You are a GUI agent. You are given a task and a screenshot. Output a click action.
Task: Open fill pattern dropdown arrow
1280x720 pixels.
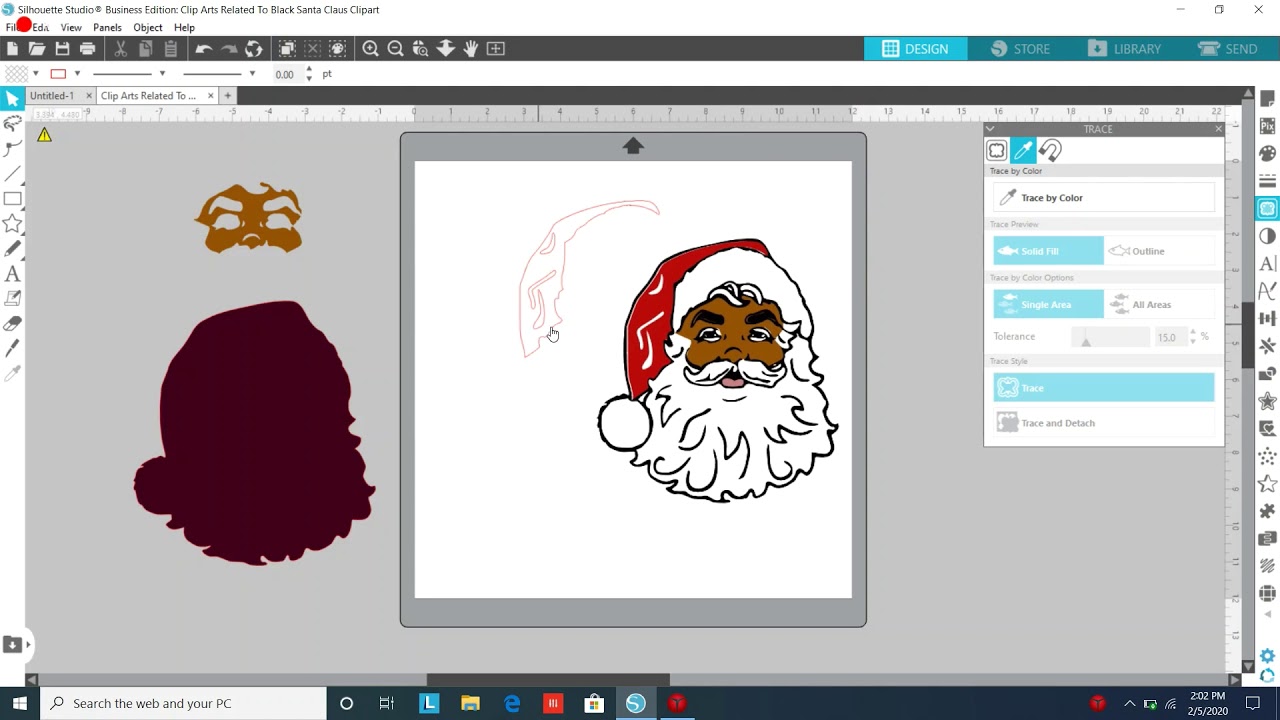tap(36, 73)
